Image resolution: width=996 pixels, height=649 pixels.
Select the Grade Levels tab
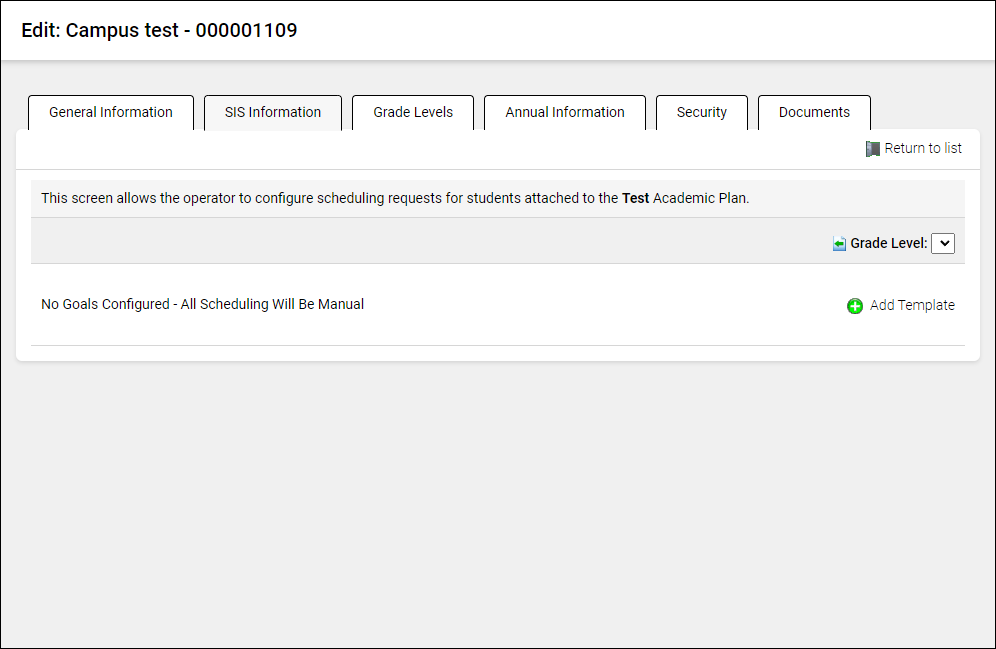(413, 112)
